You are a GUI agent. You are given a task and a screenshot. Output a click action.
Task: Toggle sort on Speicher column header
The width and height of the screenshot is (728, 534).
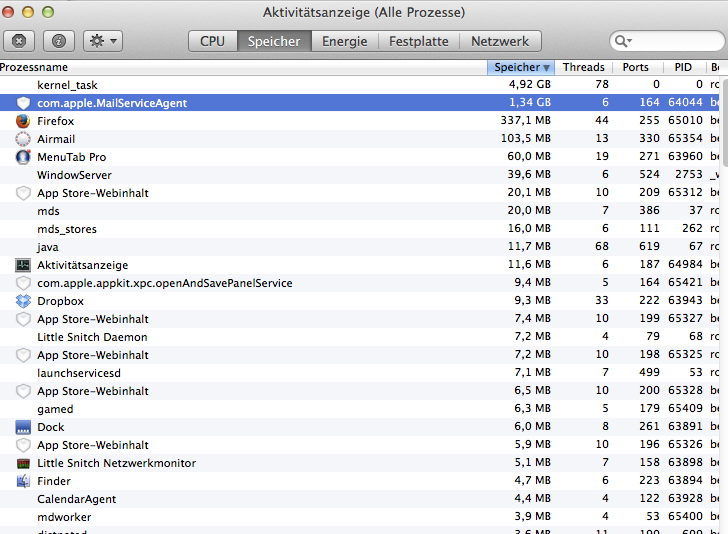click(x=521, y=67)
